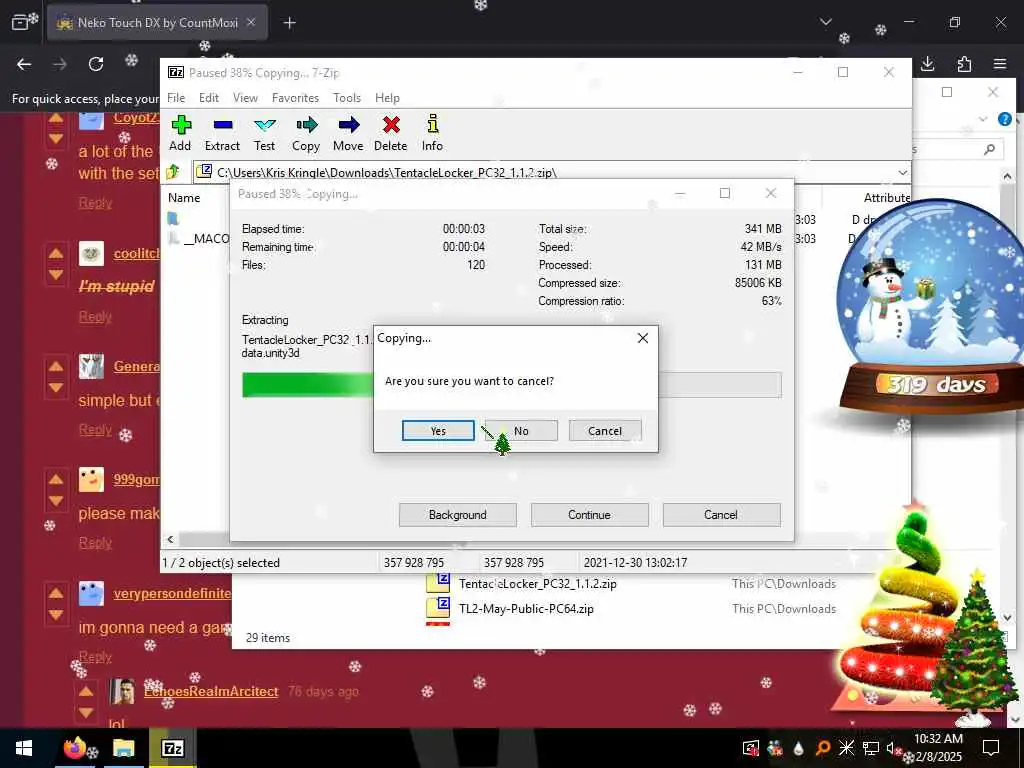
Task: Open the Favorites menu in 7-Zip
Action: tap(295, 98)
